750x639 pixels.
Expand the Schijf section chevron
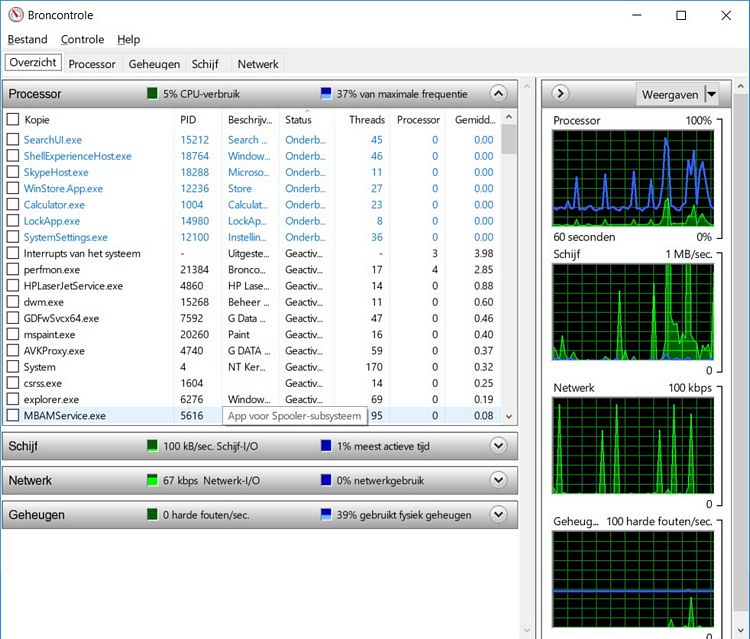(498, 446)
